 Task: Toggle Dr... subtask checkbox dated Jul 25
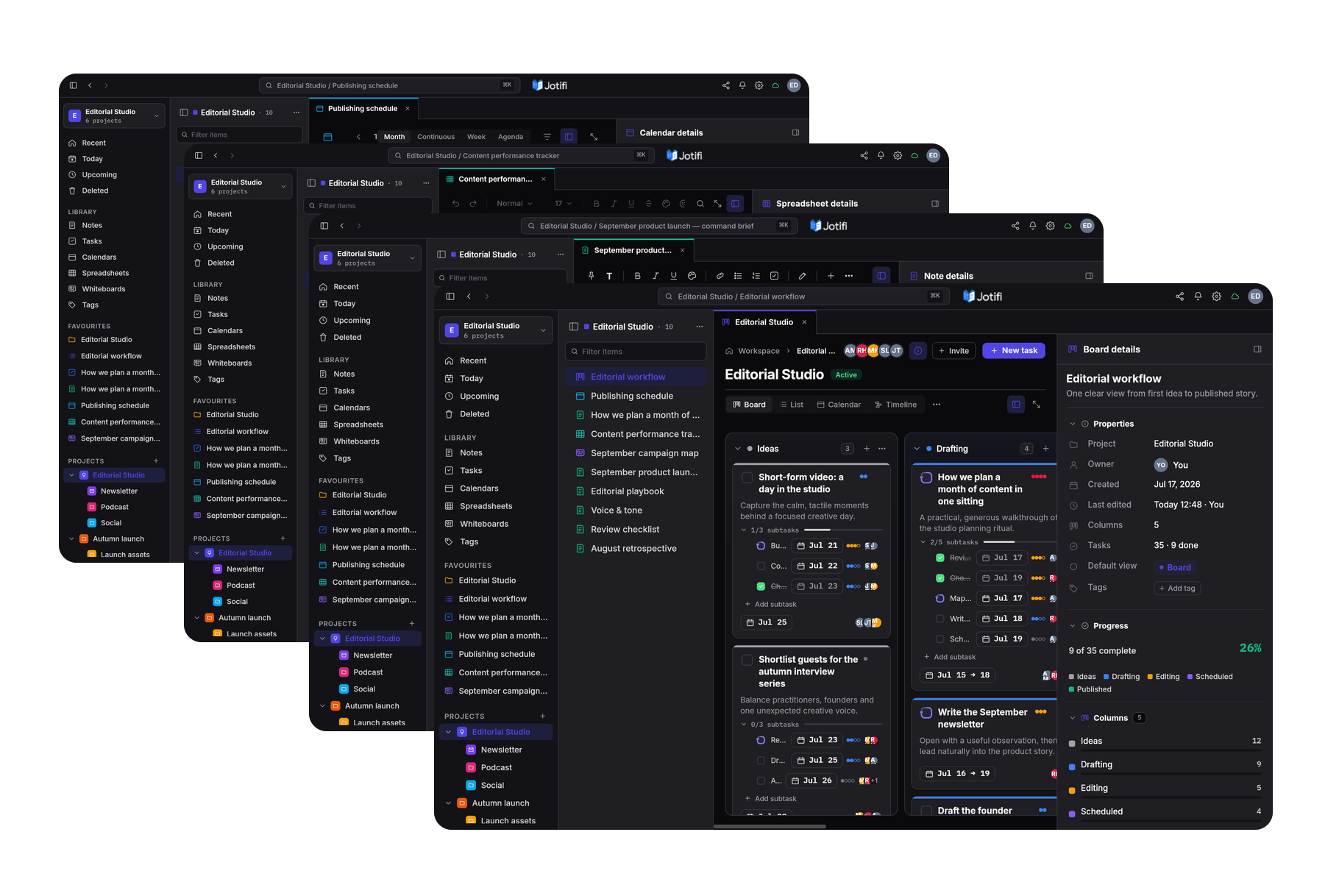(x=761, y=761)
